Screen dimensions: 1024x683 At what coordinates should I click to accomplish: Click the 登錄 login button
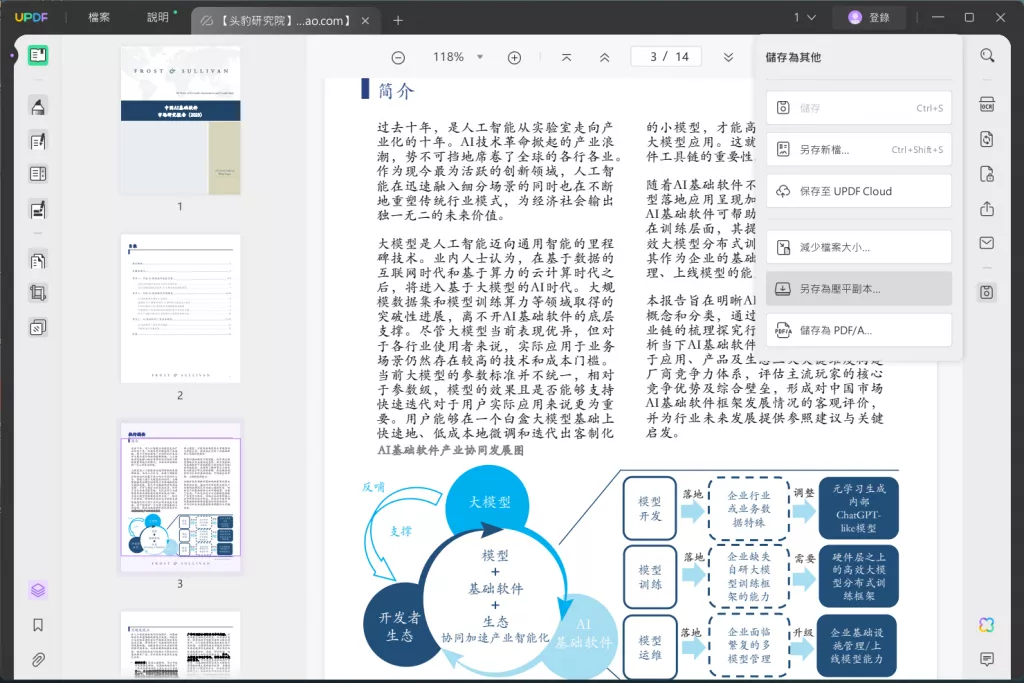tap(870, 18)
